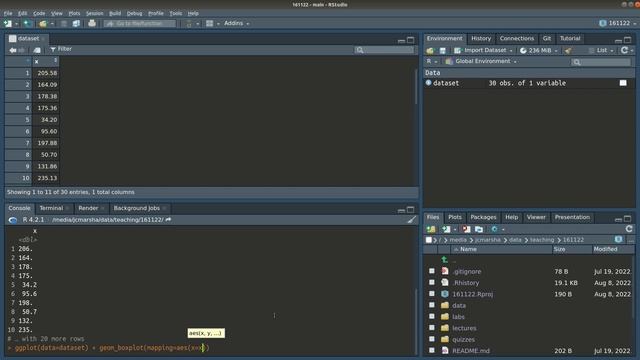Click the version control Git toolbar icon

(189, 23)
